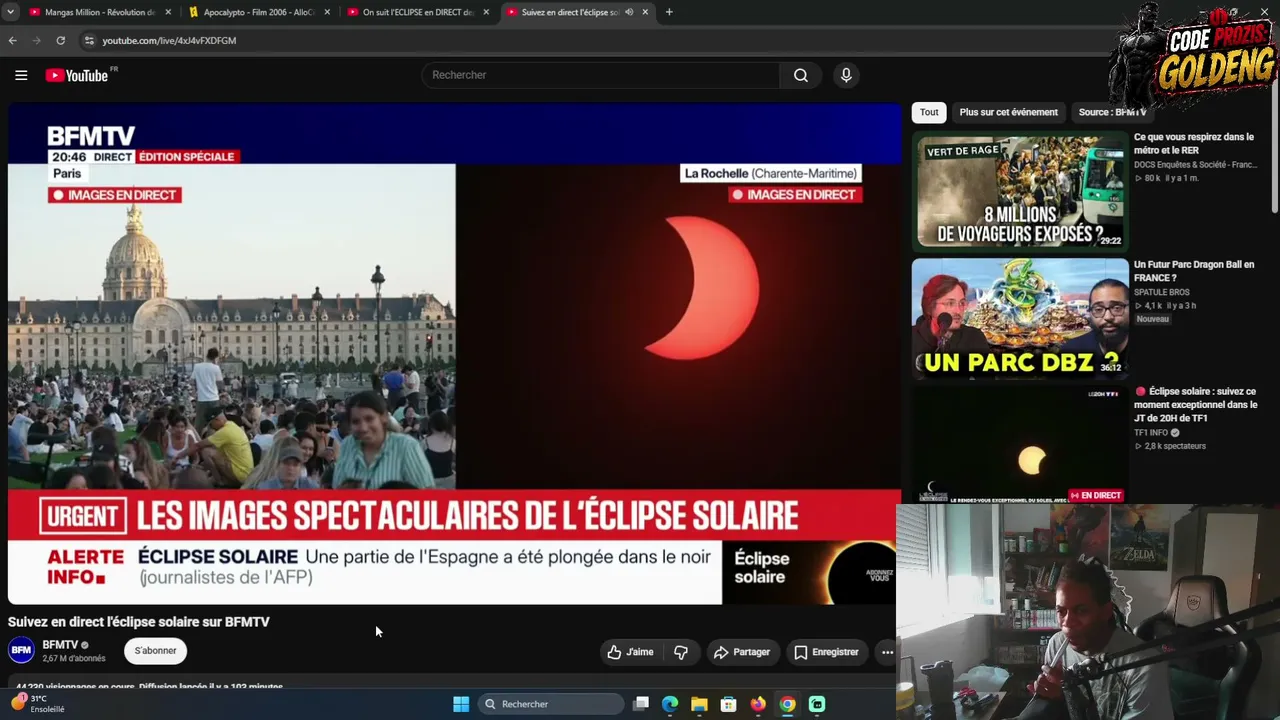Open the tab search chevron
The image size is (1280, 720).
pos(13,12)
